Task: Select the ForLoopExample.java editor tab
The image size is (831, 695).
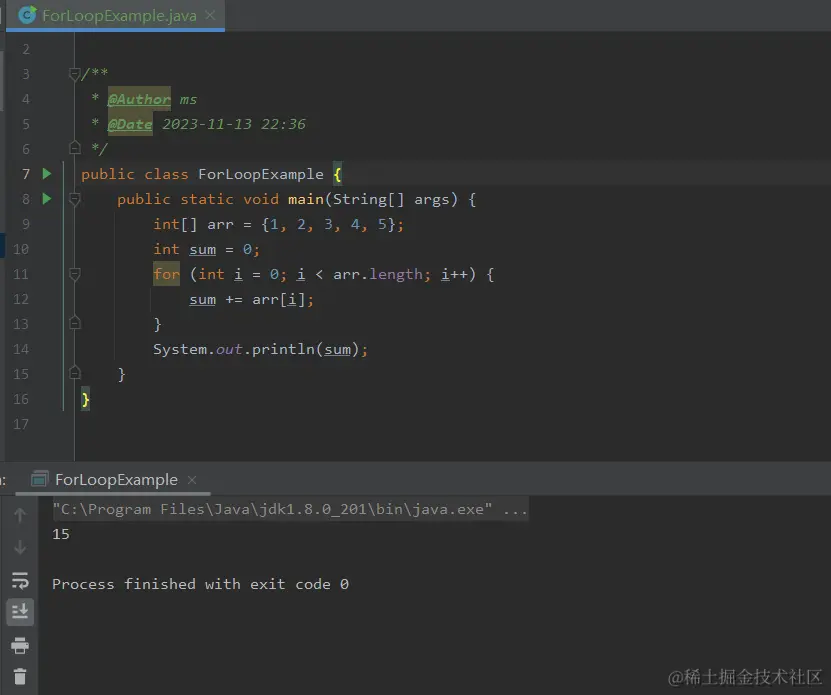Action: click(116, 15)
